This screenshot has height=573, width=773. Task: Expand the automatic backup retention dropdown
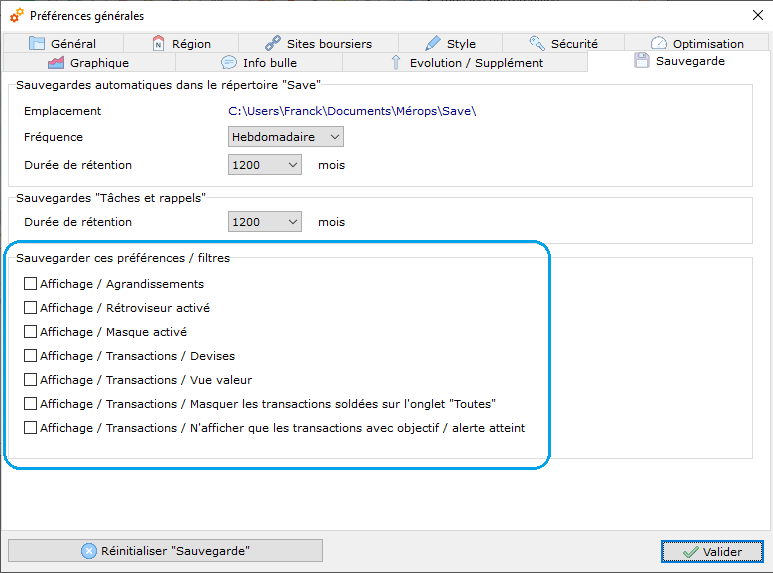point(265,165)
